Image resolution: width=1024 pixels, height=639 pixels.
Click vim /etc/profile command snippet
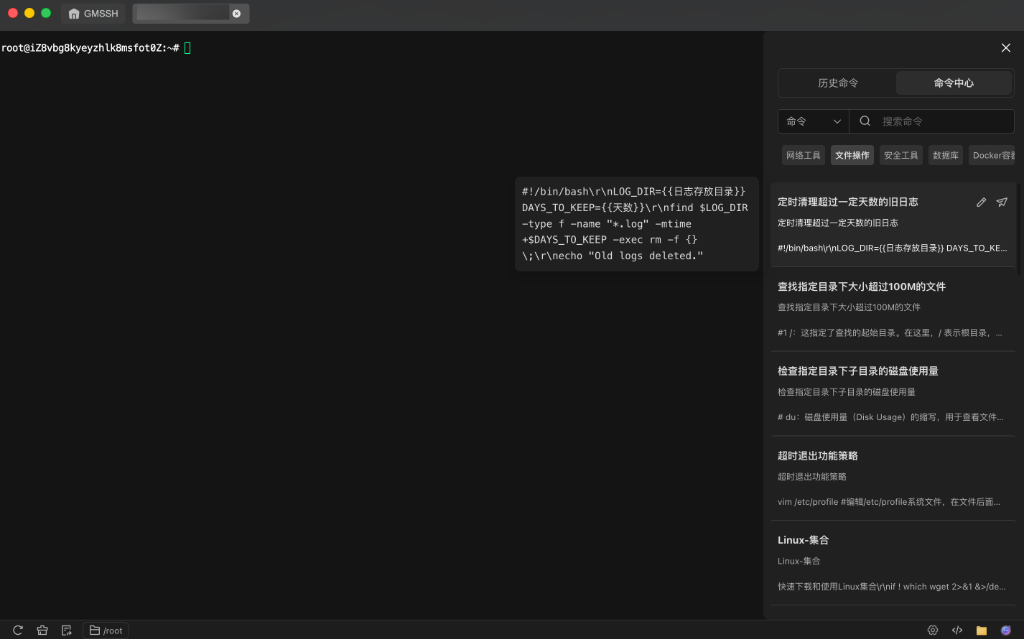tap(888, 502)
